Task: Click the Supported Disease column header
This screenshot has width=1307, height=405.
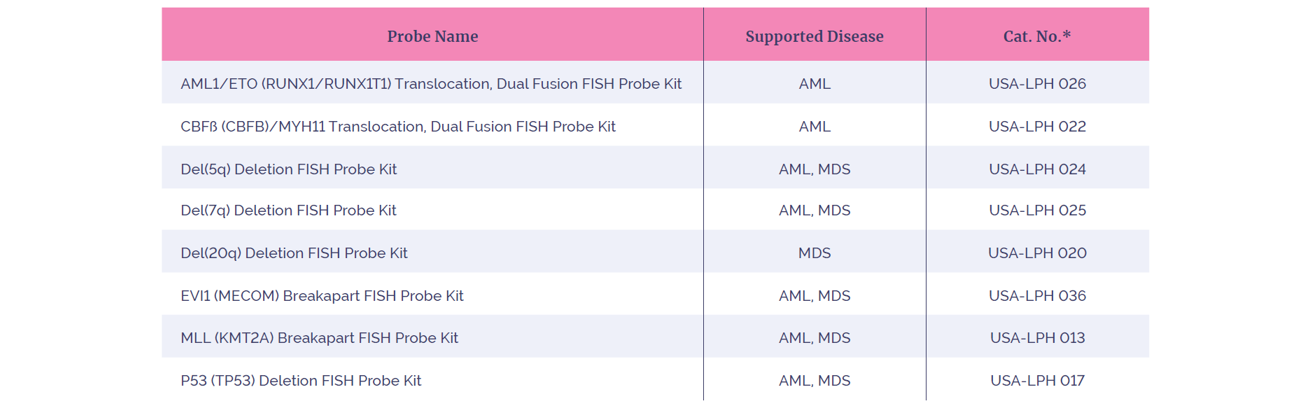Action: (814, 36)
